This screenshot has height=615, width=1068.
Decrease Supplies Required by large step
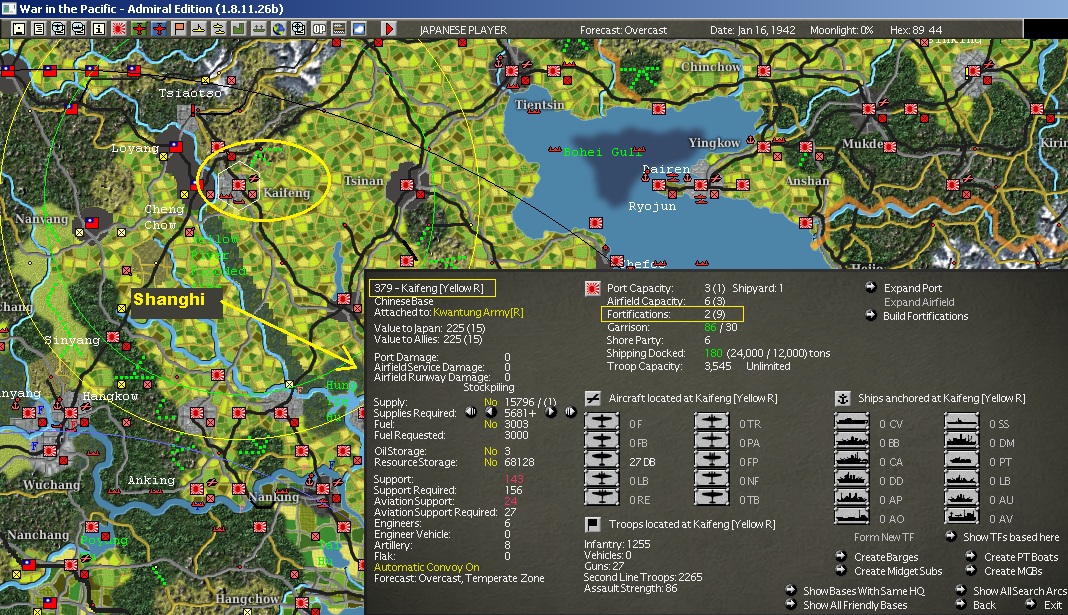[x=471, y=412]
